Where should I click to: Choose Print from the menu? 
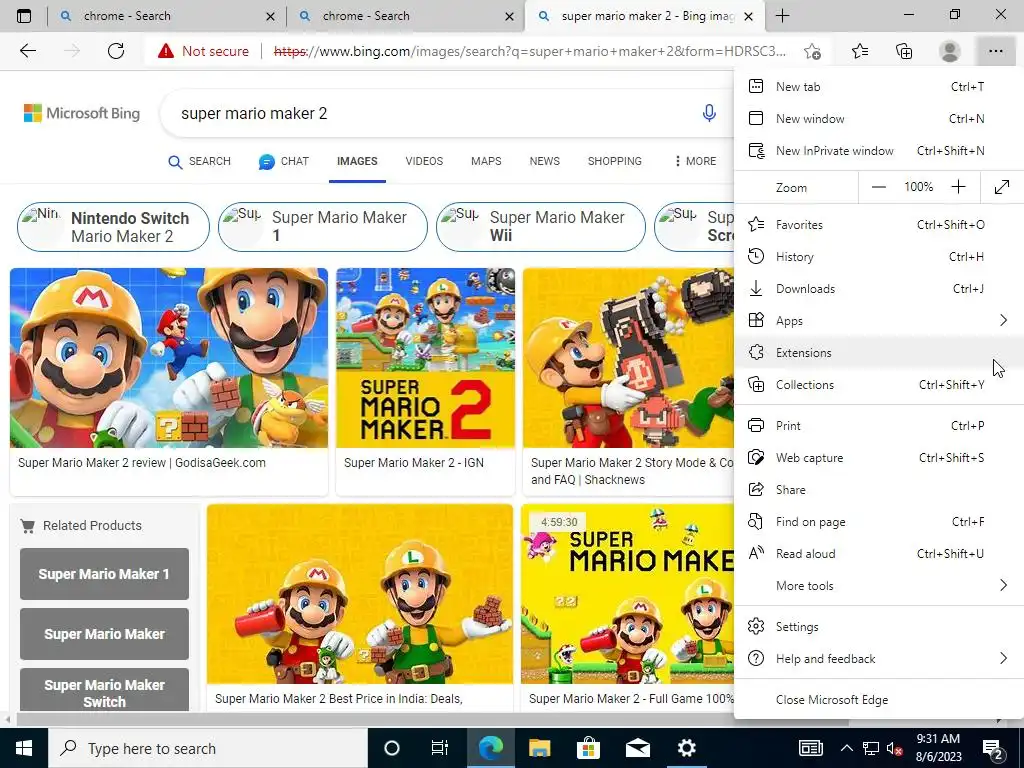click(878, 426)
